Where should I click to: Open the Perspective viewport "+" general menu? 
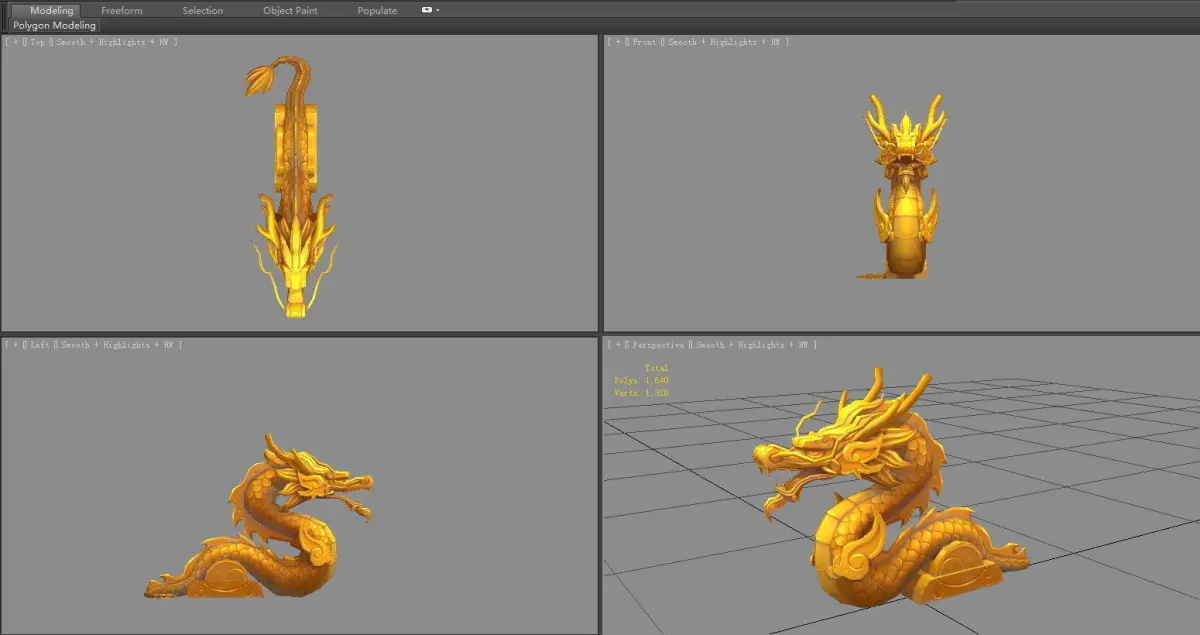(617, 345)
